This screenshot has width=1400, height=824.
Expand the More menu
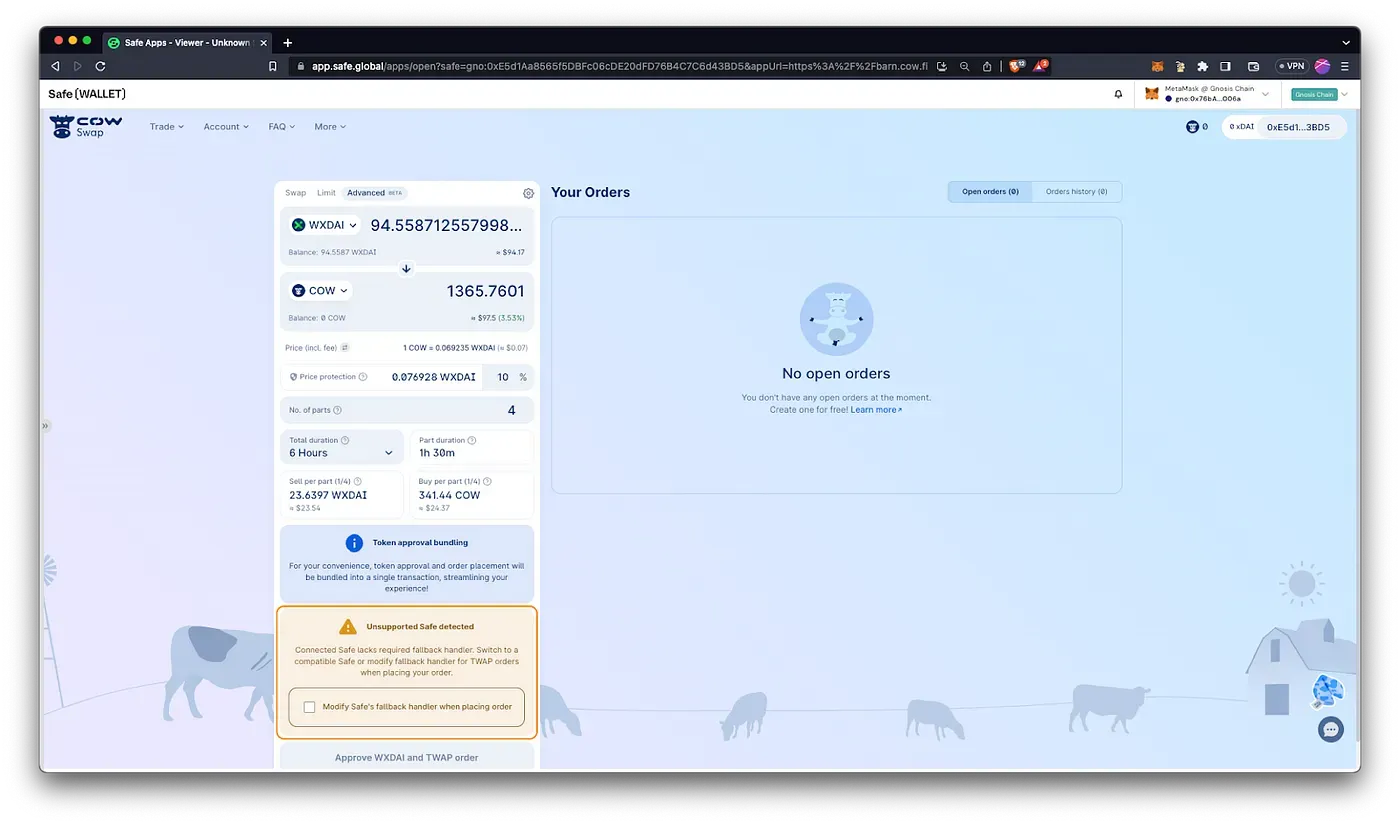click(330, 127)
